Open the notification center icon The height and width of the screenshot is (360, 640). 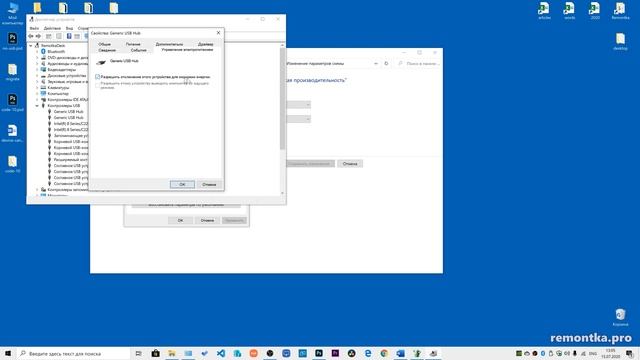coord(630,353)
